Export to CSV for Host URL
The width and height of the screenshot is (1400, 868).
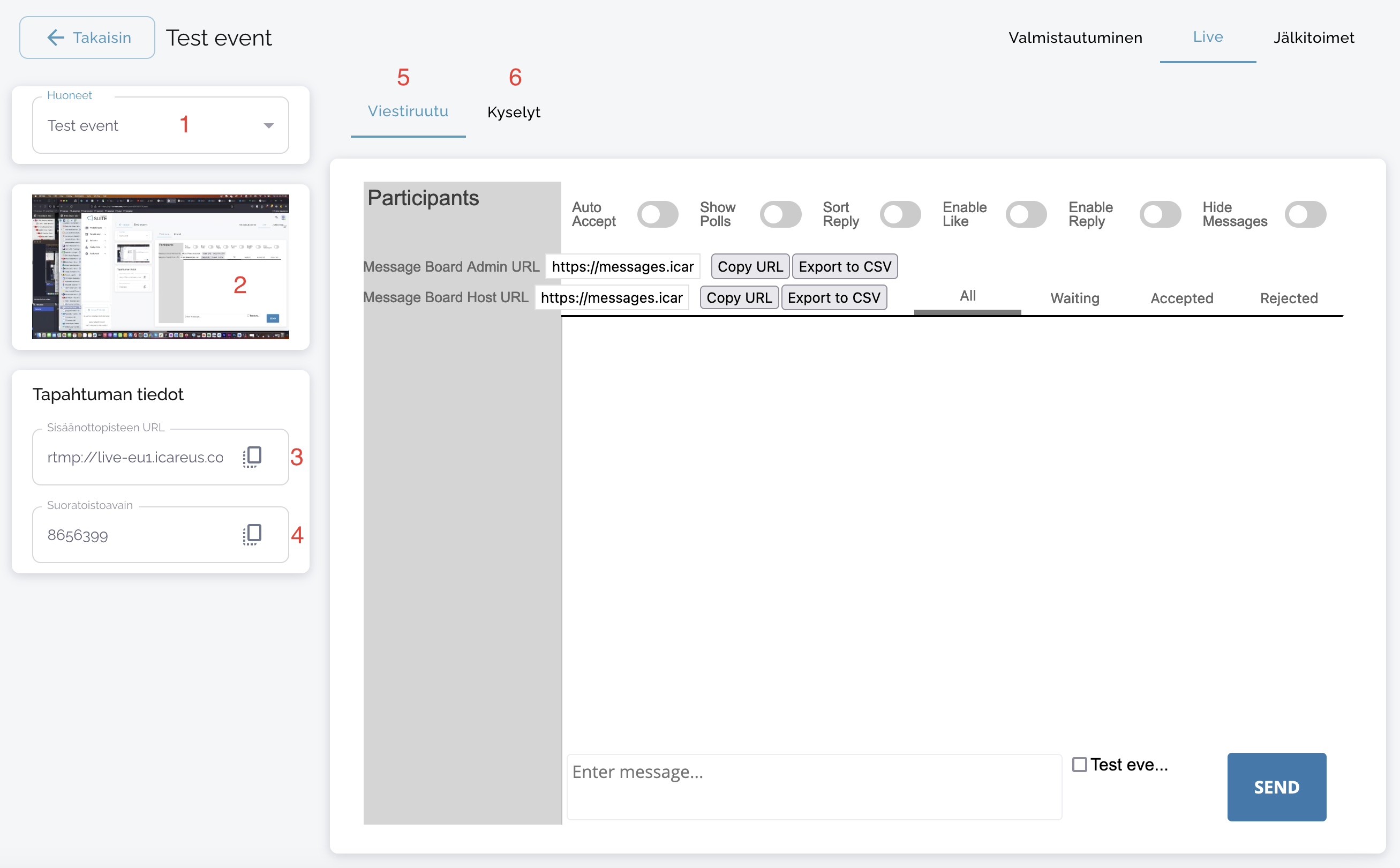coord(834,298)
